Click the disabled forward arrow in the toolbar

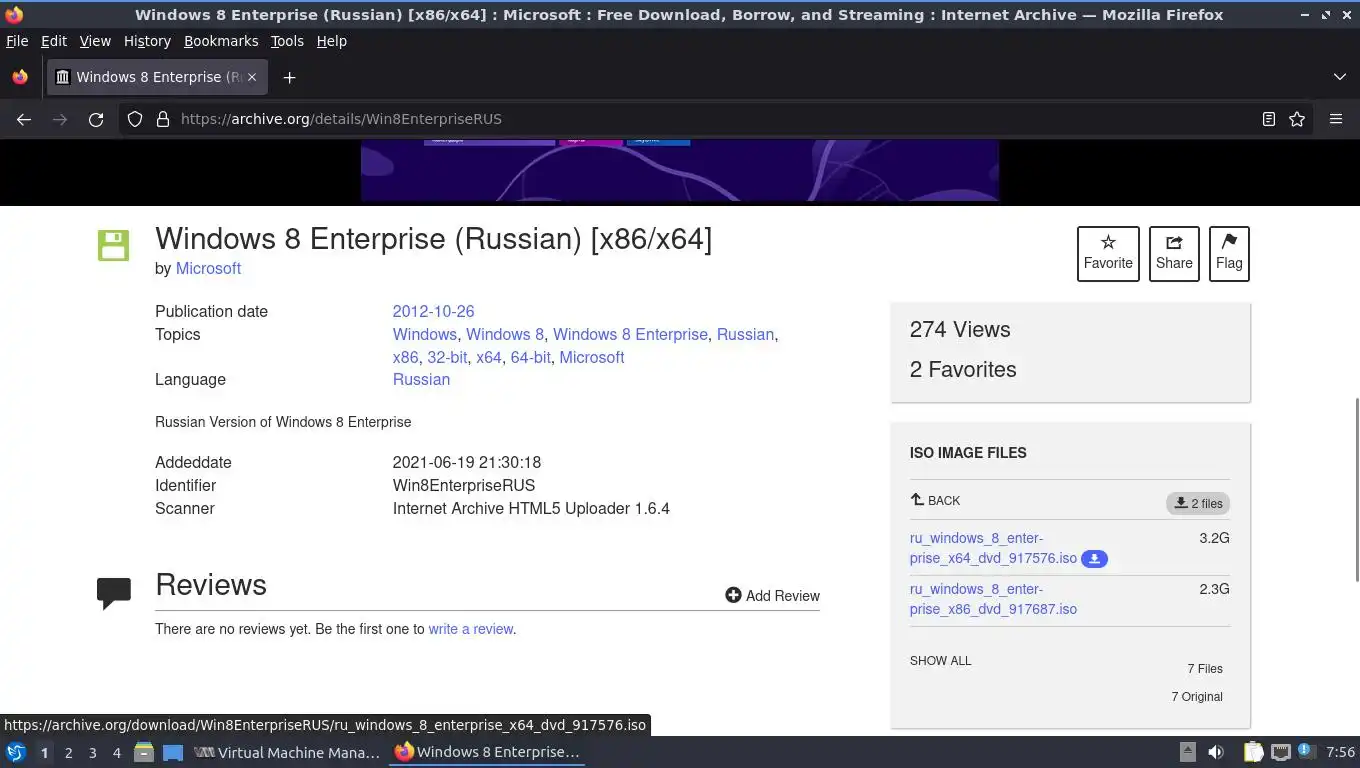pos(60,119)
